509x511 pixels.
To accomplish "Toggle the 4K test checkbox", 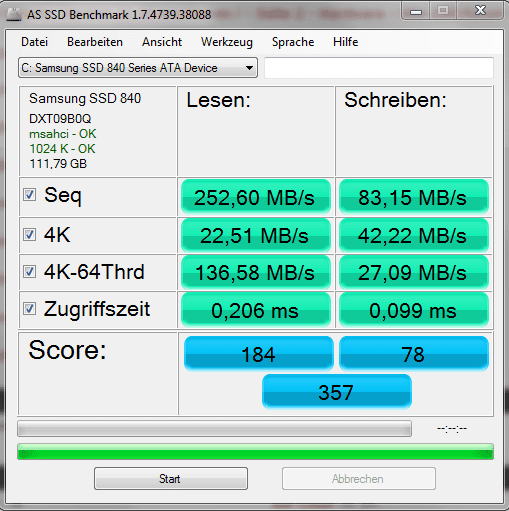I will [29, 234].
